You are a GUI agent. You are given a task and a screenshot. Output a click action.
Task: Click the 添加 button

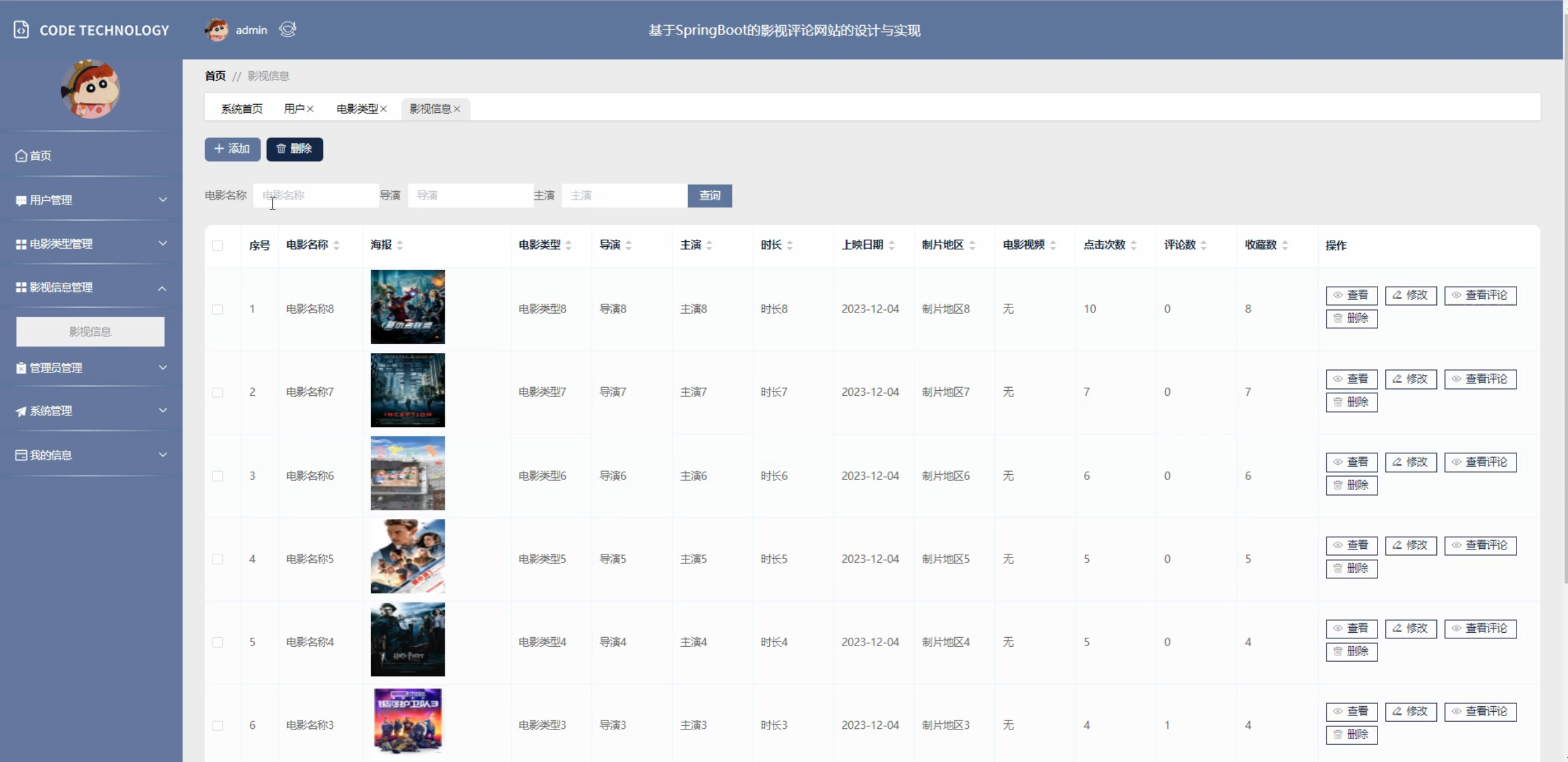[232, 149]
